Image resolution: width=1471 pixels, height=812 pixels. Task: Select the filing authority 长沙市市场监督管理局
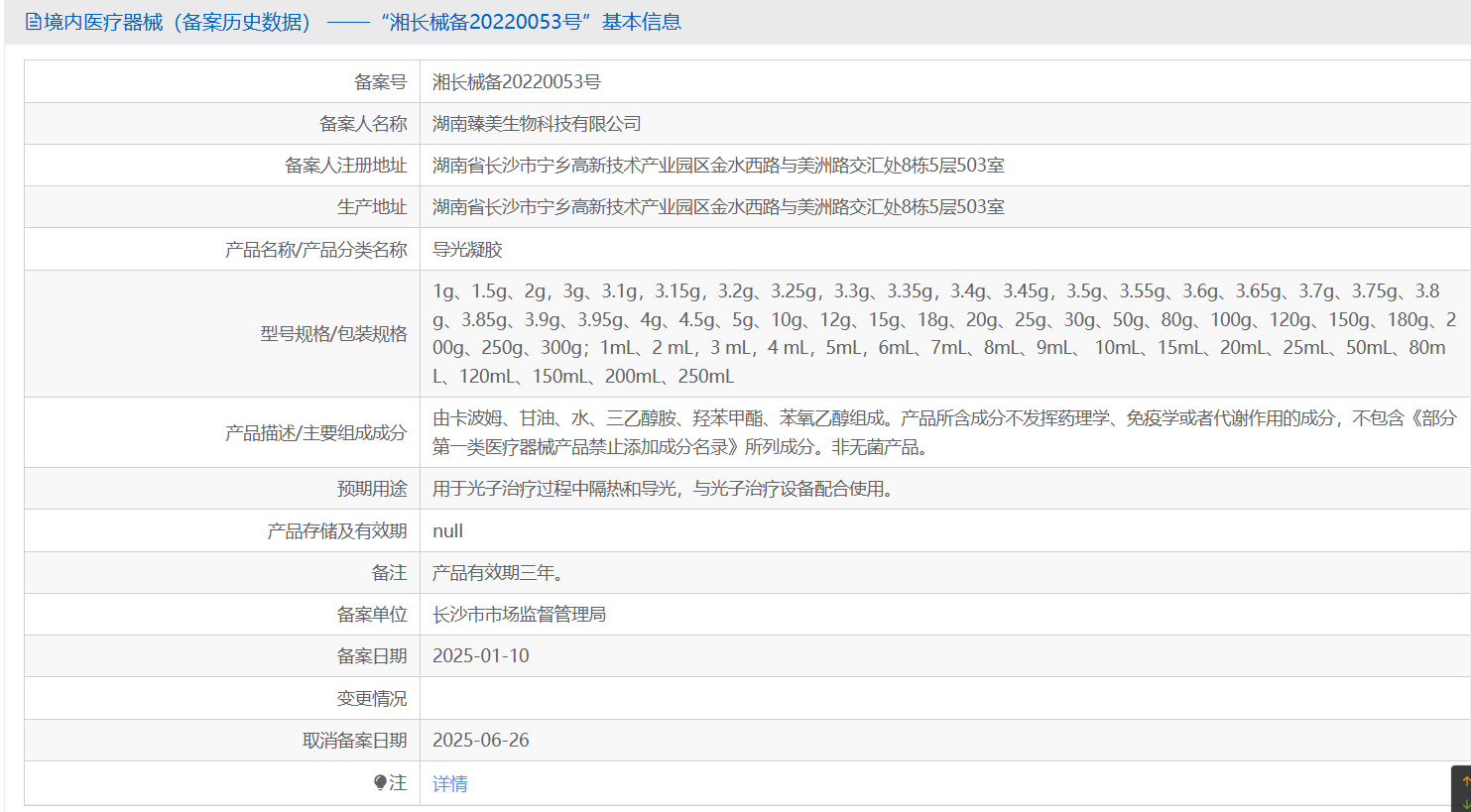519,615
